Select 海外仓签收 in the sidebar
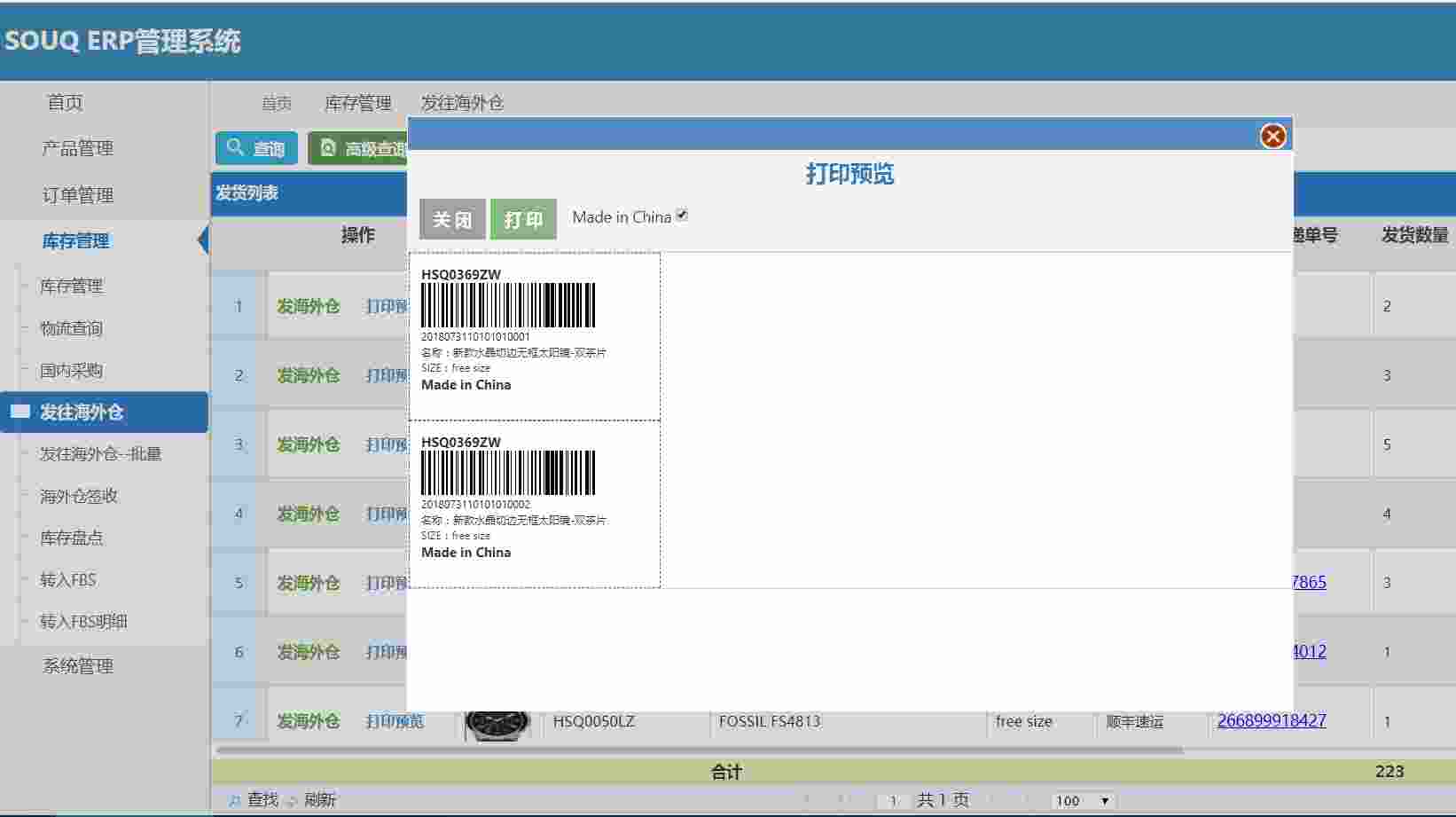The width and height of the screenshot is (1456, 817). click(x=79, y=496)
